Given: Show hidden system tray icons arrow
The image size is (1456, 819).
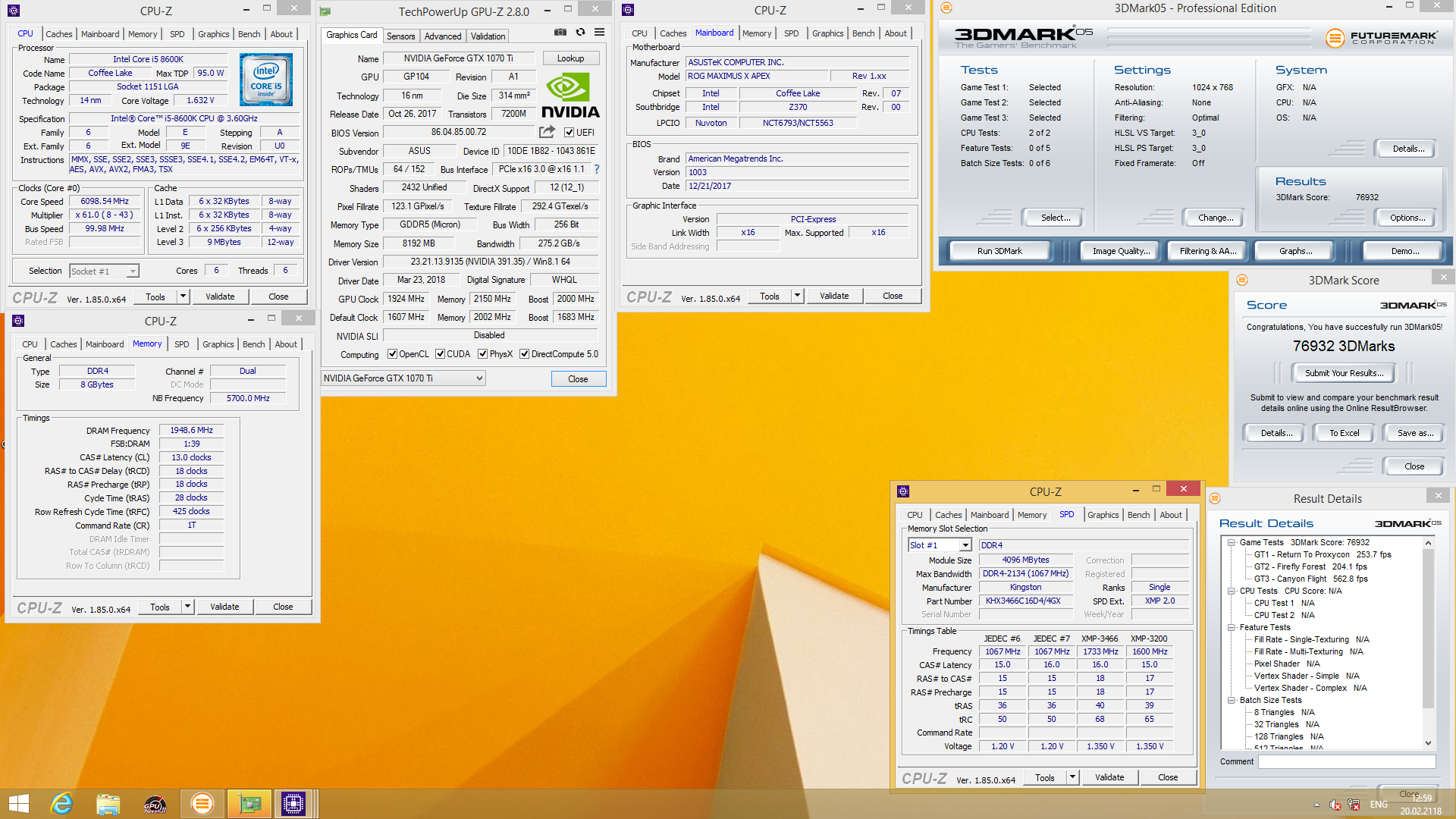Looking at the screenshot, I should (1316, 805).
